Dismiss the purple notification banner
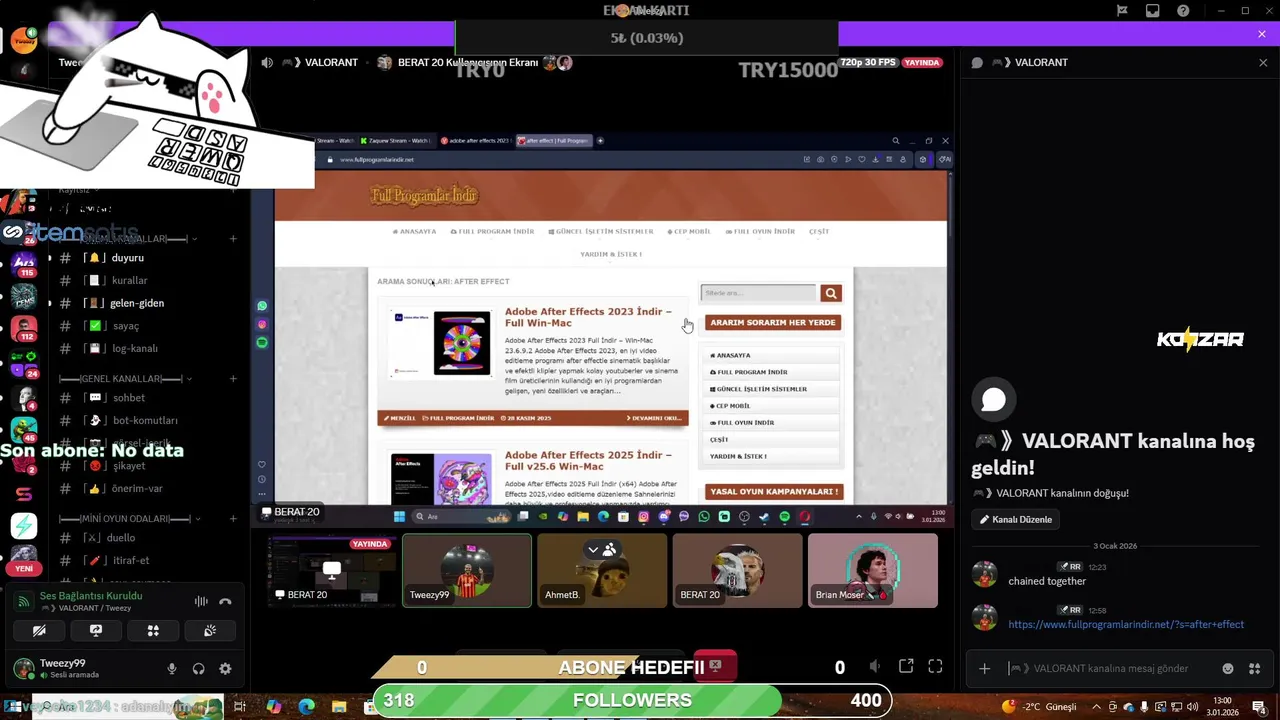The width and height of the screenshot is (1280, 720). tap(1262, 34)
